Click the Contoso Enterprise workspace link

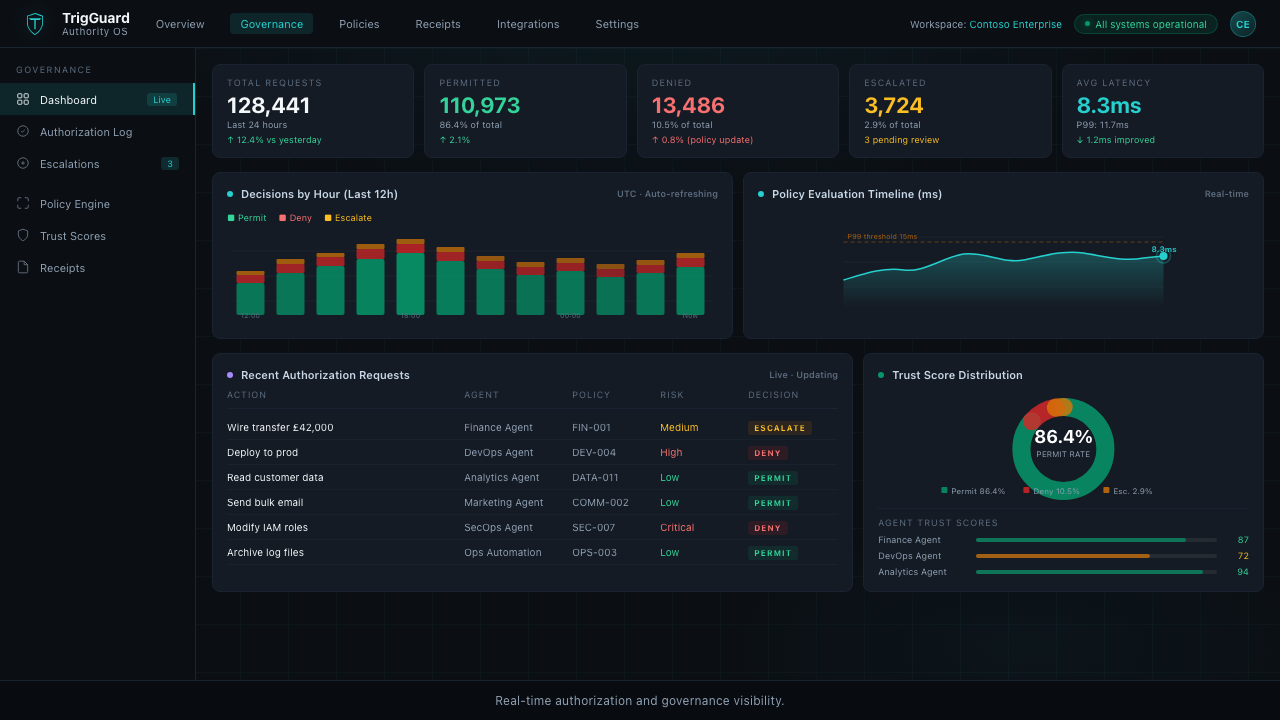(x=1015, y=25)
